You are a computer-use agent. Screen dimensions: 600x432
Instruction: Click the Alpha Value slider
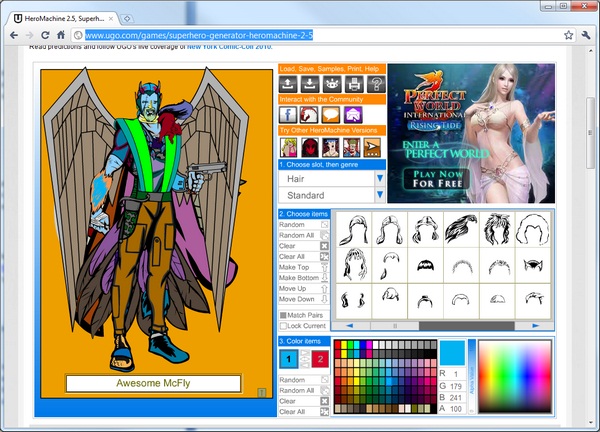[472, 376]
